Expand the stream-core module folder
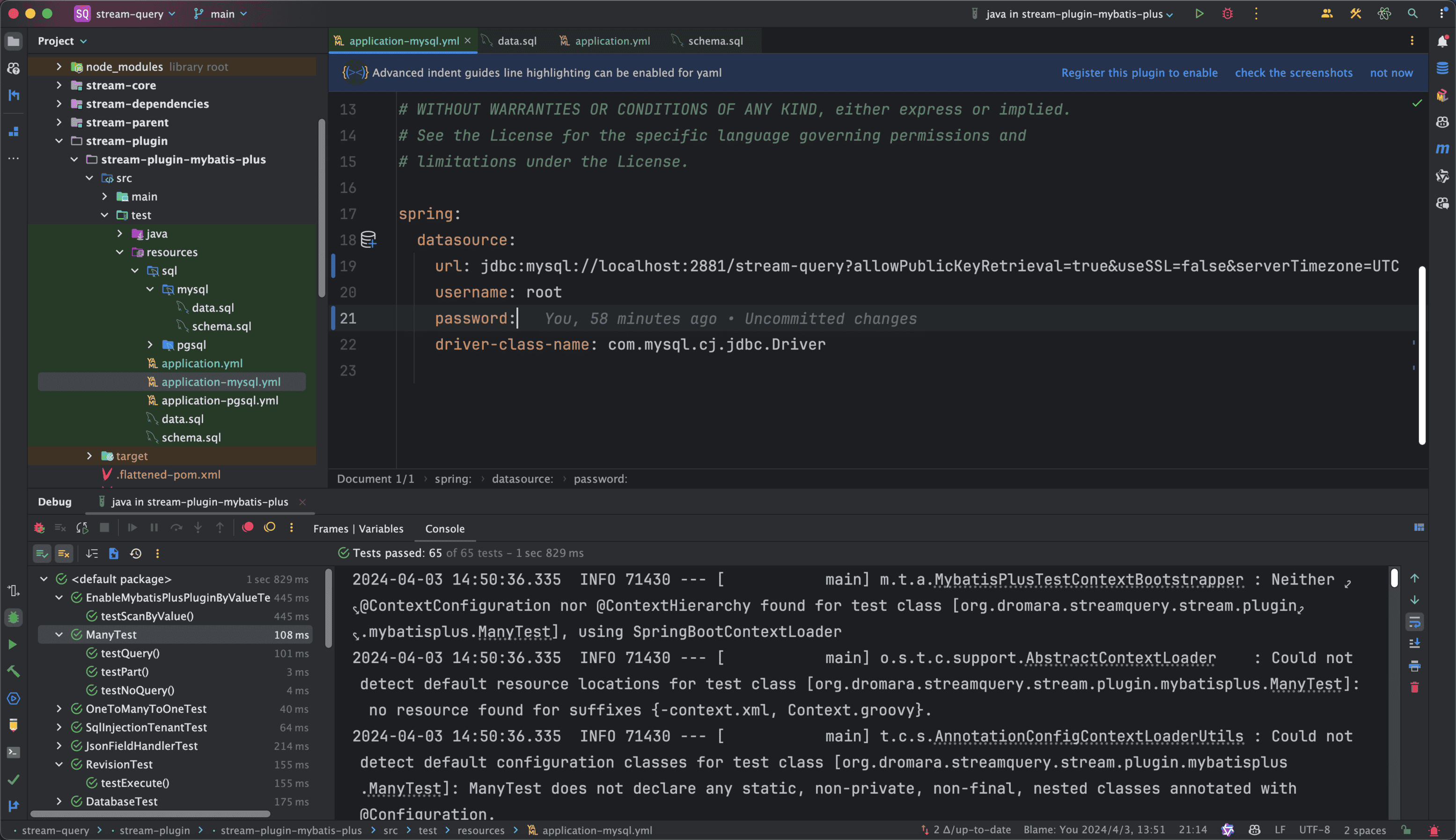1456x840 pixels. (x=59, y=85)
